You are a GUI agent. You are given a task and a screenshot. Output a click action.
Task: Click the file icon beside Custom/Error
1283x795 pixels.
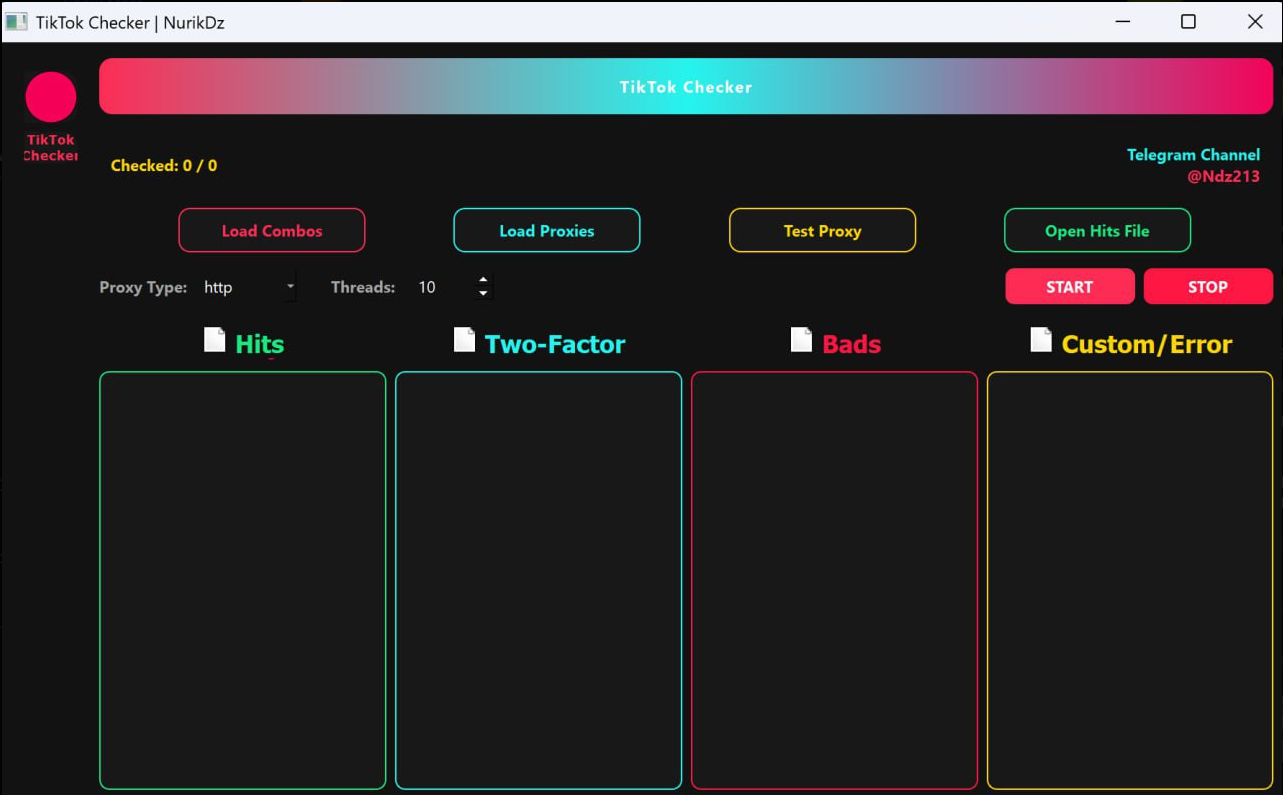coord(1041,340)
